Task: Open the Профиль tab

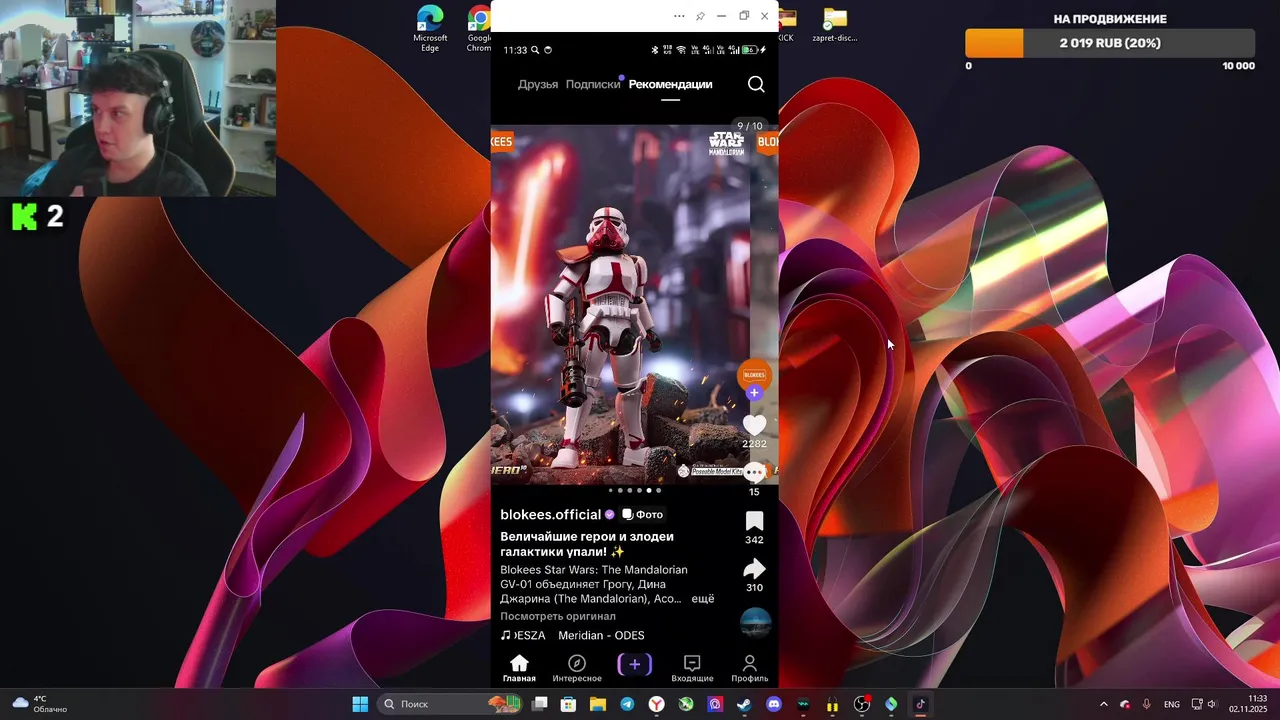Action: pos(749,669)
